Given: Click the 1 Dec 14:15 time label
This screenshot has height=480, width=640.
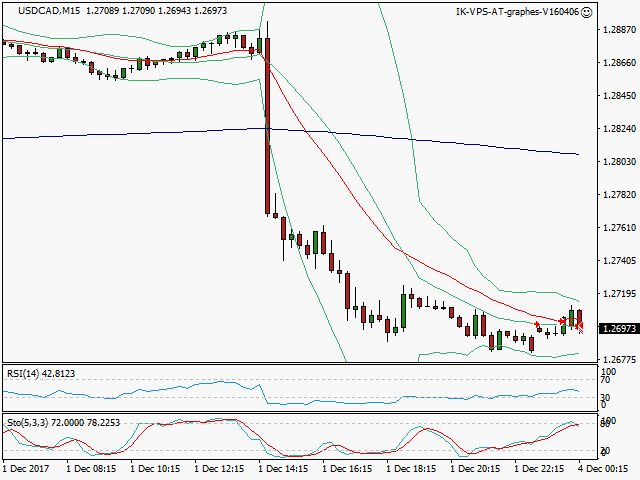Looking at the screenshot, I should [x=282, y=467].
